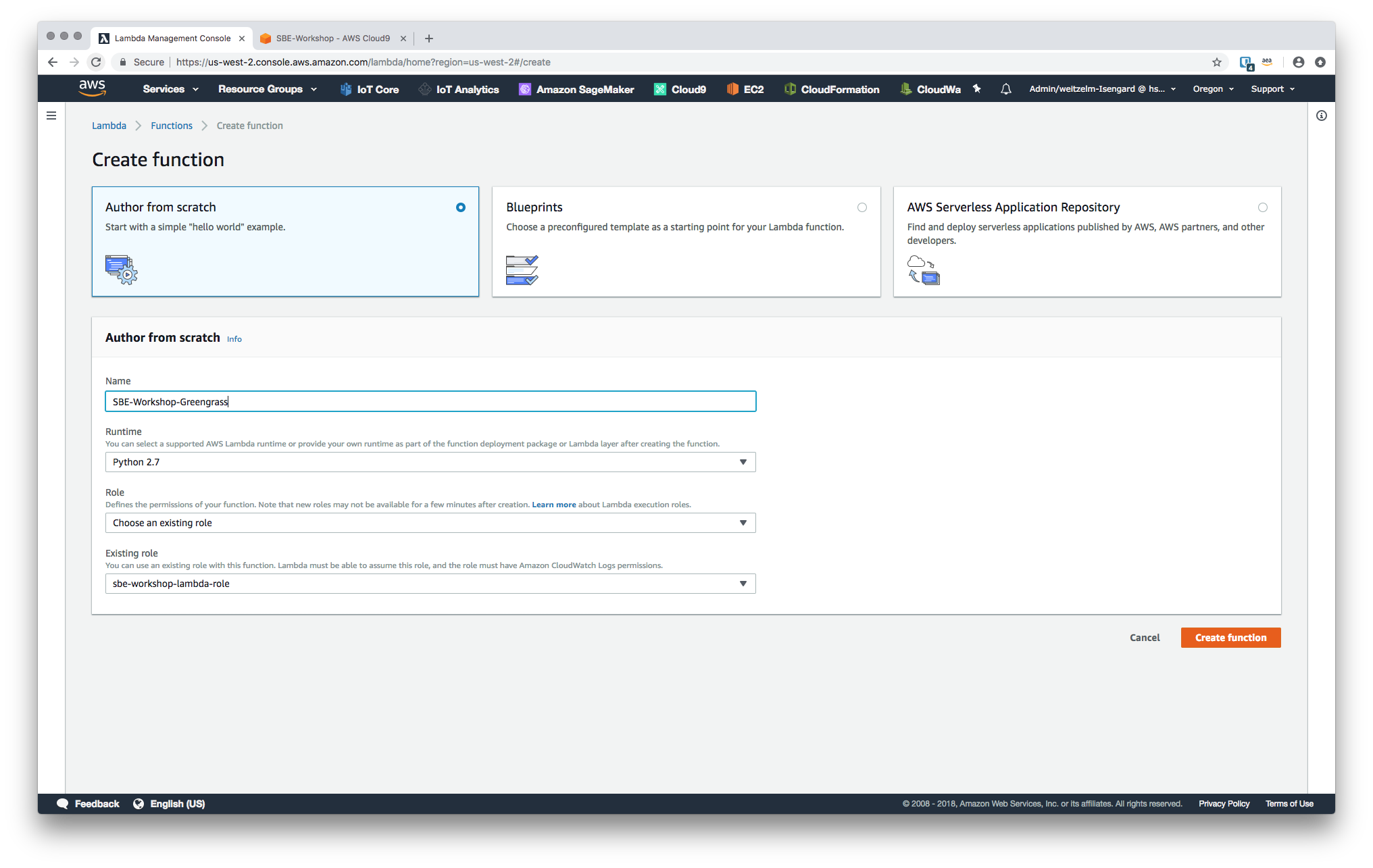Open the info panel circle icon

pyautogui.click(x=1322, y=116)
